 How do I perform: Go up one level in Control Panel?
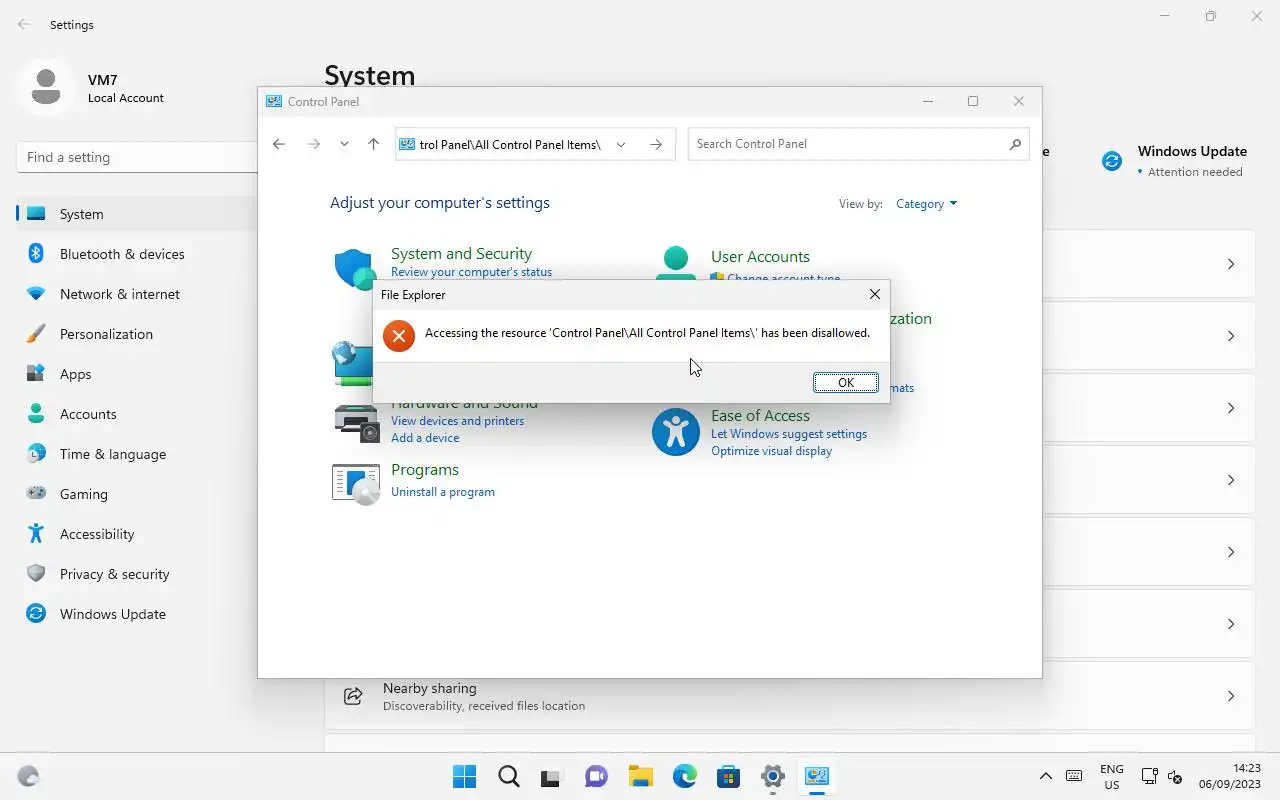point(373,144)
